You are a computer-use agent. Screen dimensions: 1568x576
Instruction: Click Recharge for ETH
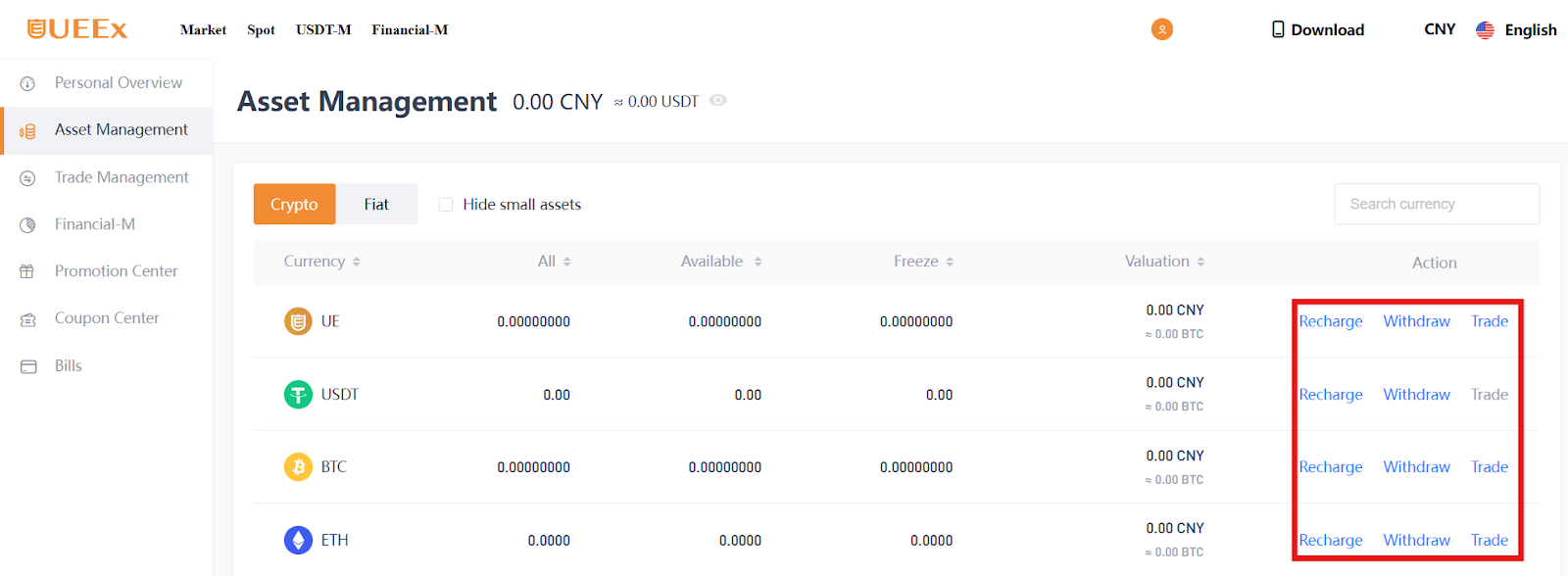1331,541
